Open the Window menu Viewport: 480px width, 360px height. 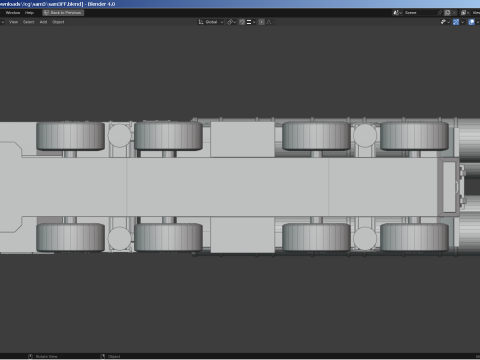pos(13,13)
